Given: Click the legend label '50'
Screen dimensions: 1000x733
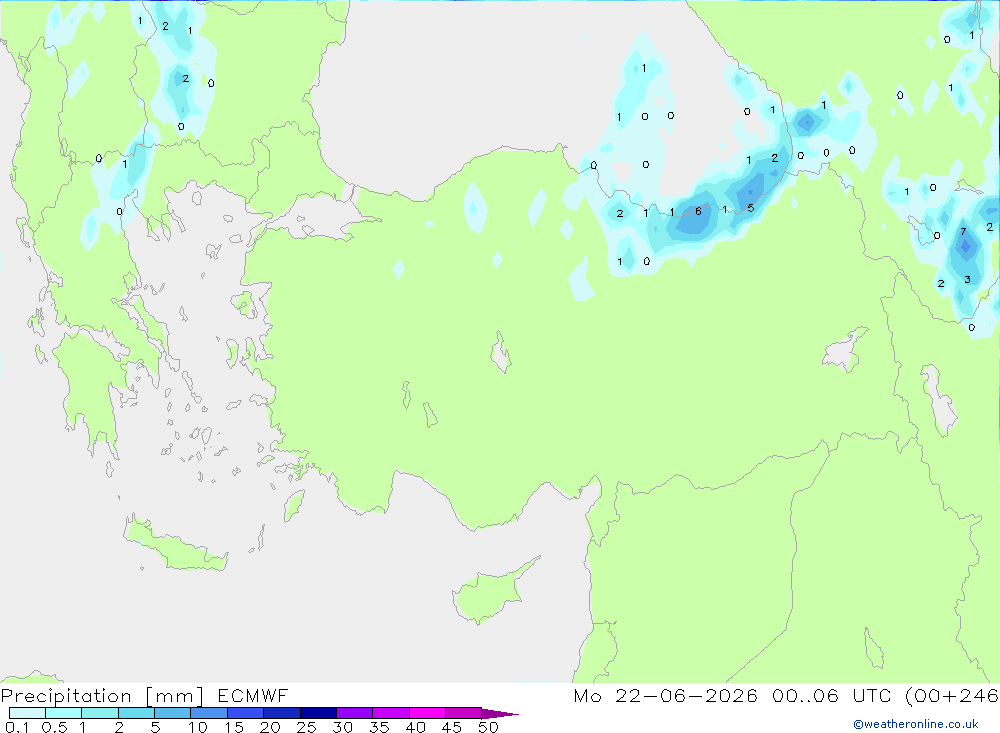Looking at the screenshot, I should (x=488, y=727).
